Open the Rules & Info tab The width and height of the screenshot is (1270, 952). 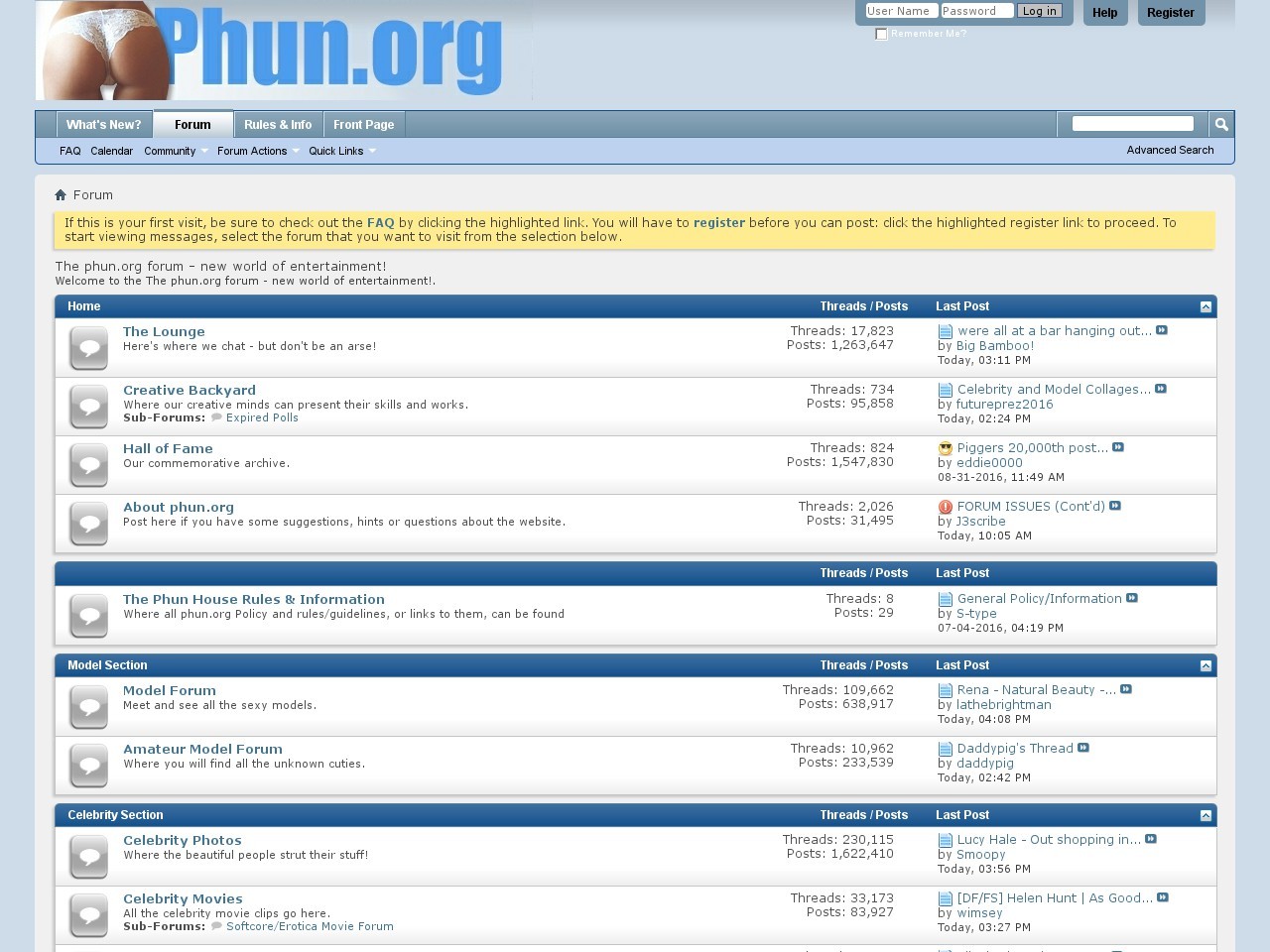[278, 124]
